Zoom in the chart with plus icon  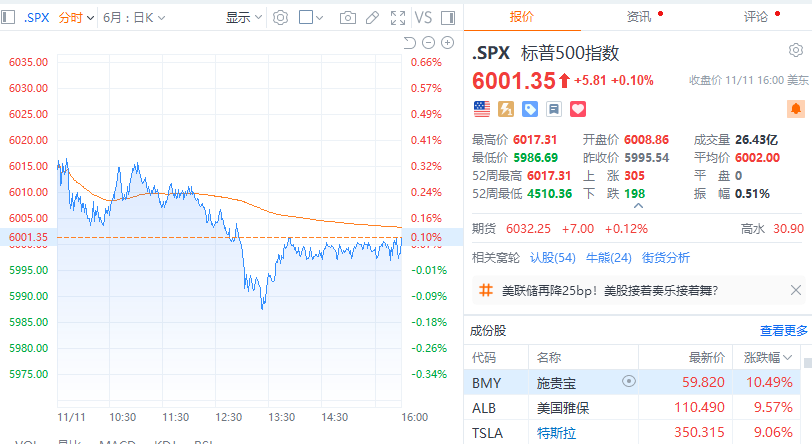pyautogui.click(x=446, y=42)
